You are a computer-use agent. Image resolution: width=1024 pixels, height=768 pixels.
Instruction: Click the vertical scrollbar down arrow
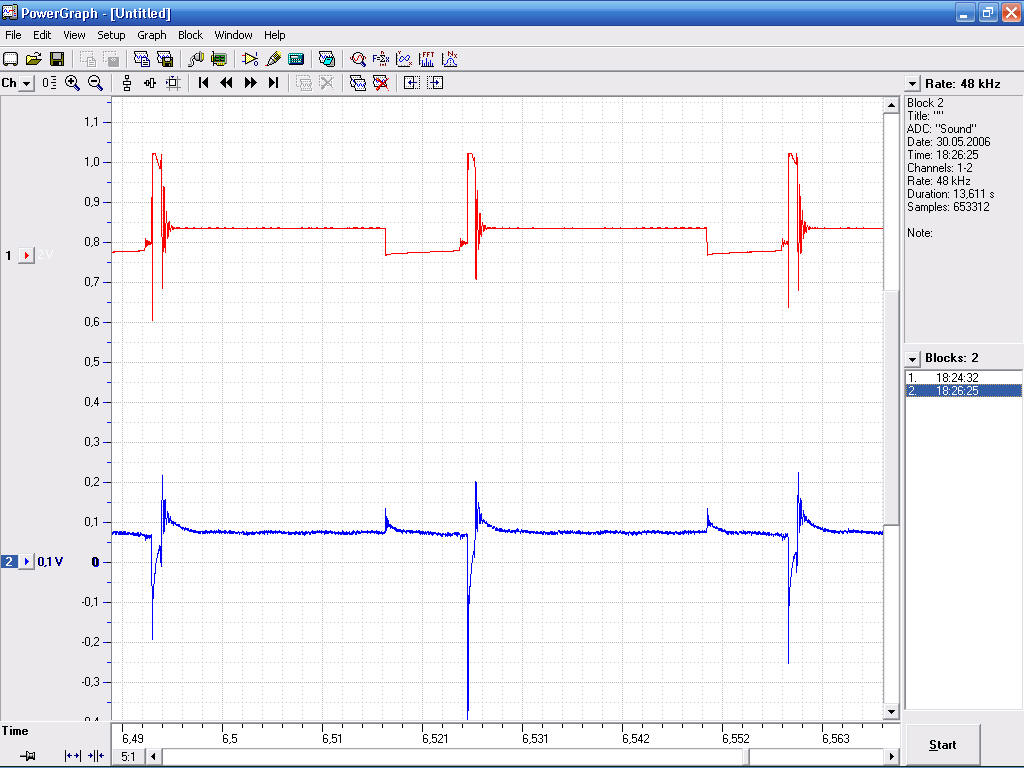point(891,712)
